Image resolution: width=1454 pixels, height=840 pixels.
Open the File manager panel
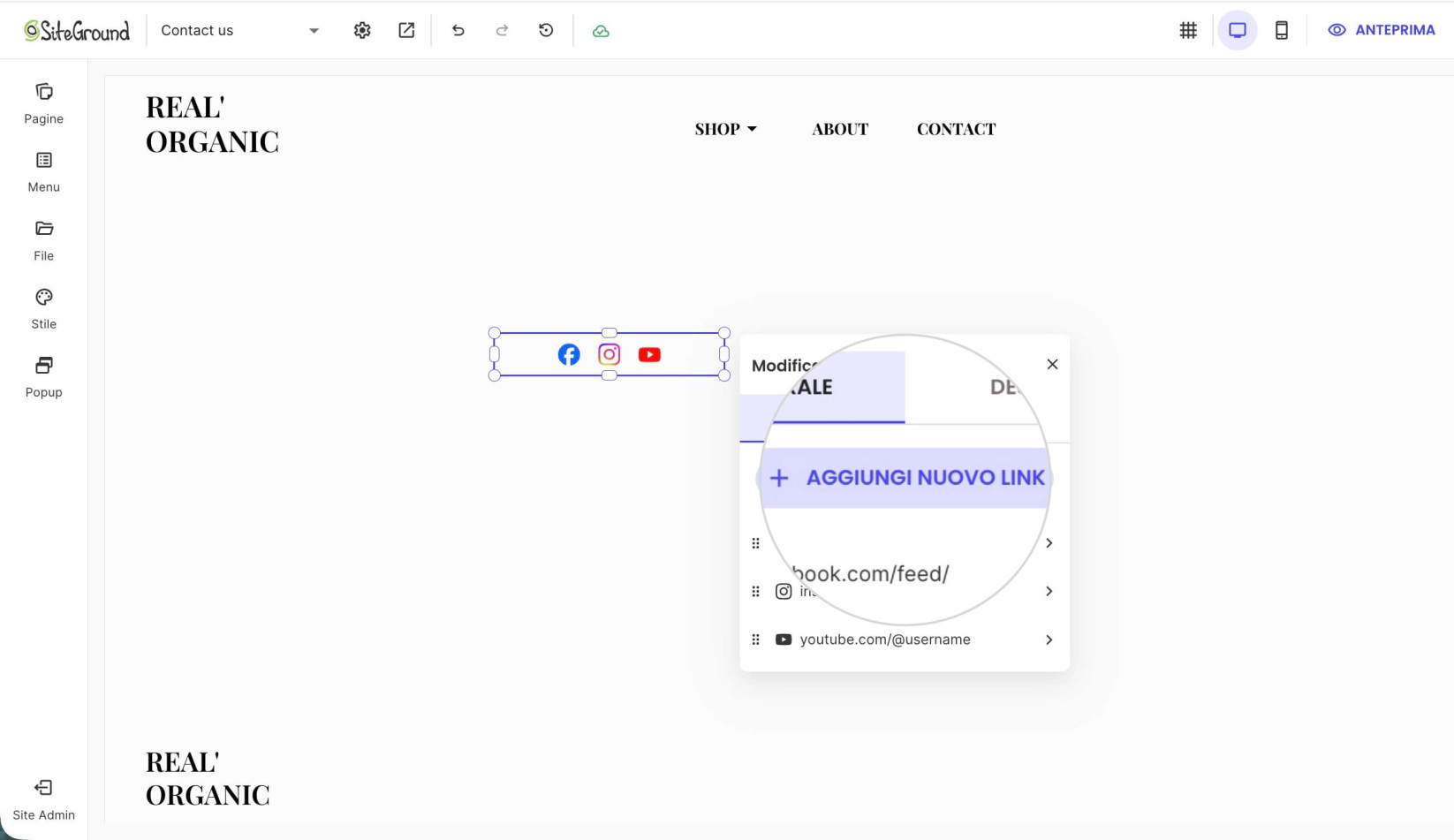point(43,241)
